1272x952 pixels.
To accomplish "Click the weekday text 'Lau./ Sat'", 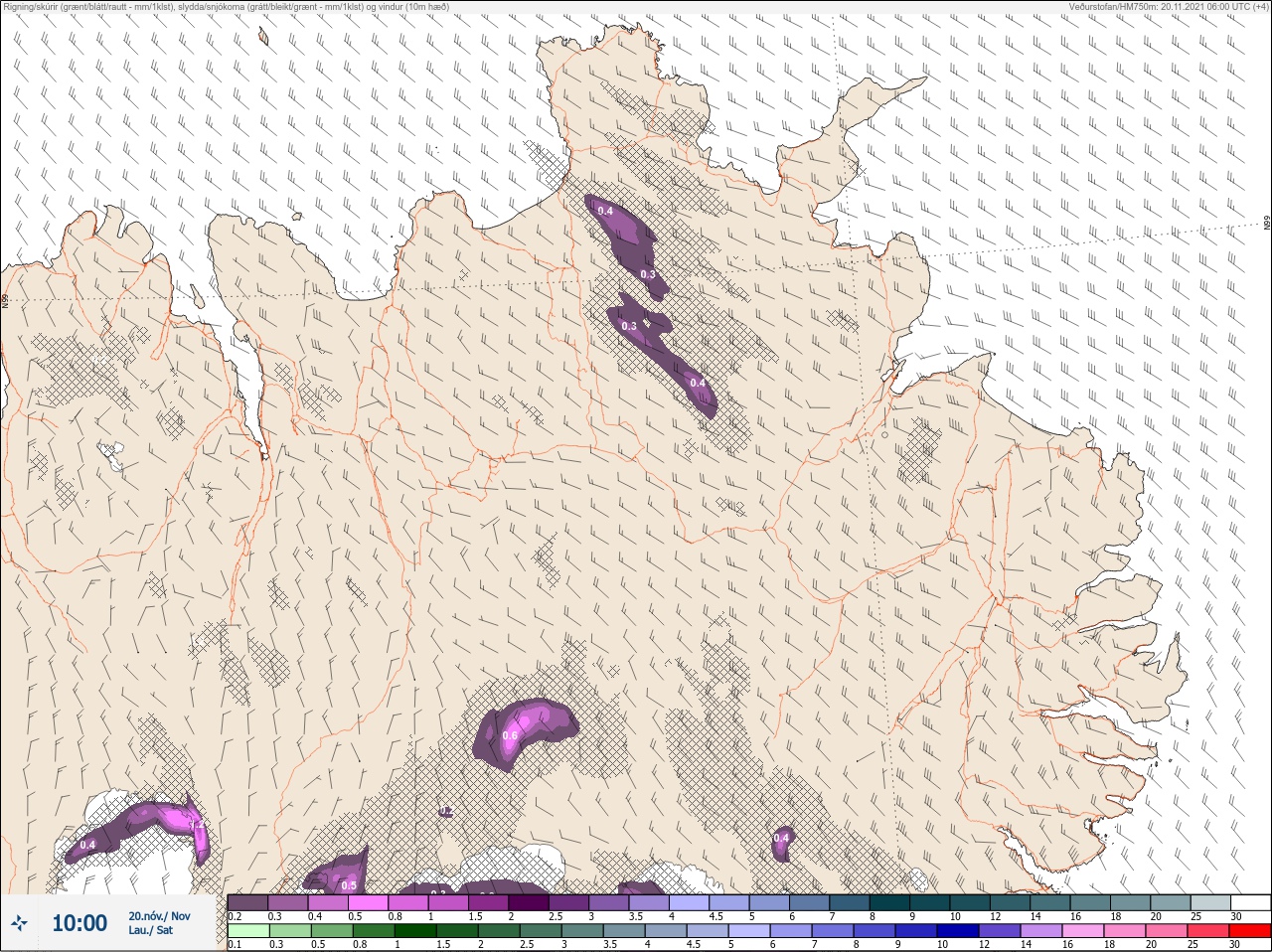I will [x=150, y=931].
